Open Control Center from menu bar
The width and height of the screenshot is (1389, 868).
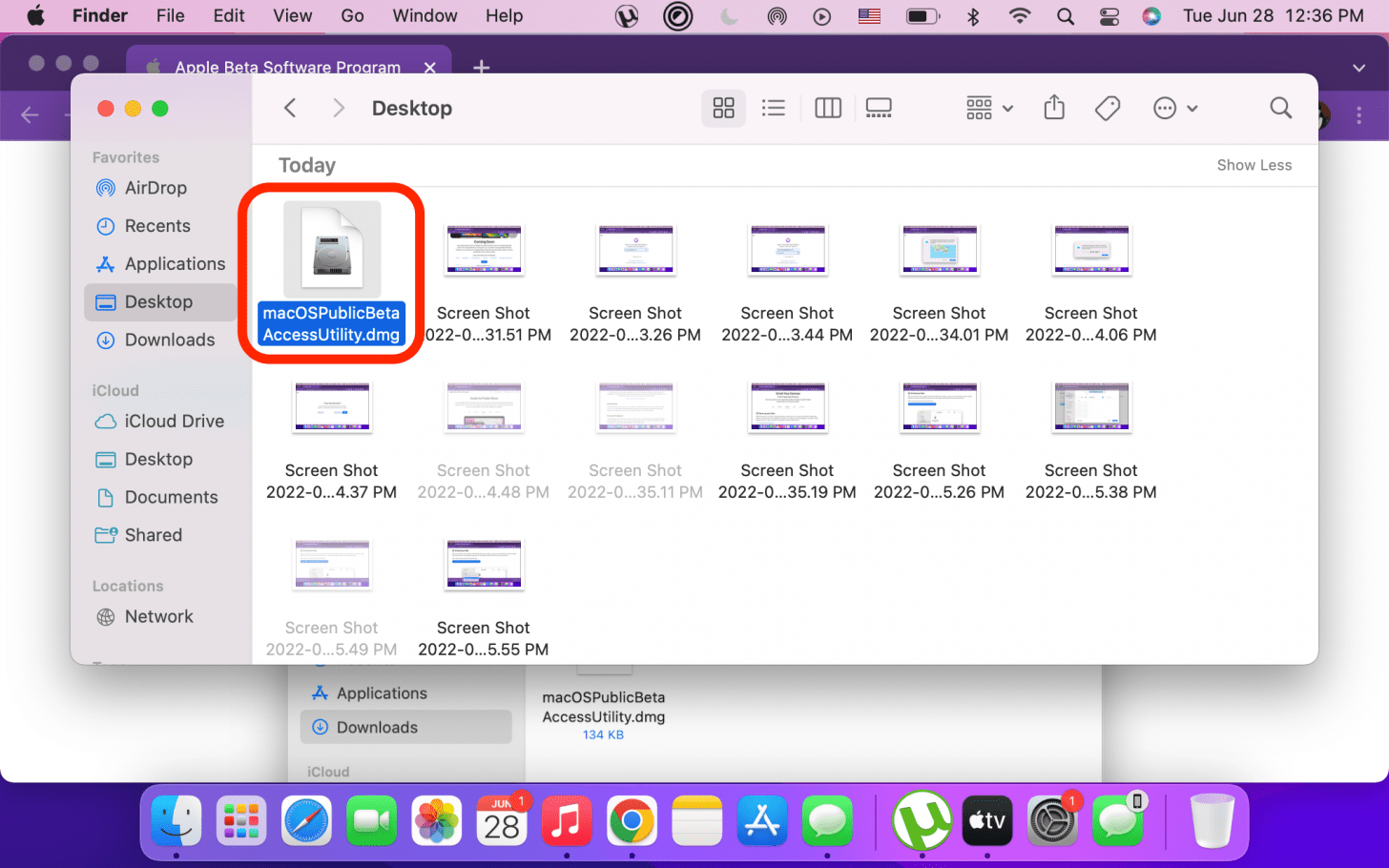(x=1109, y=16)
